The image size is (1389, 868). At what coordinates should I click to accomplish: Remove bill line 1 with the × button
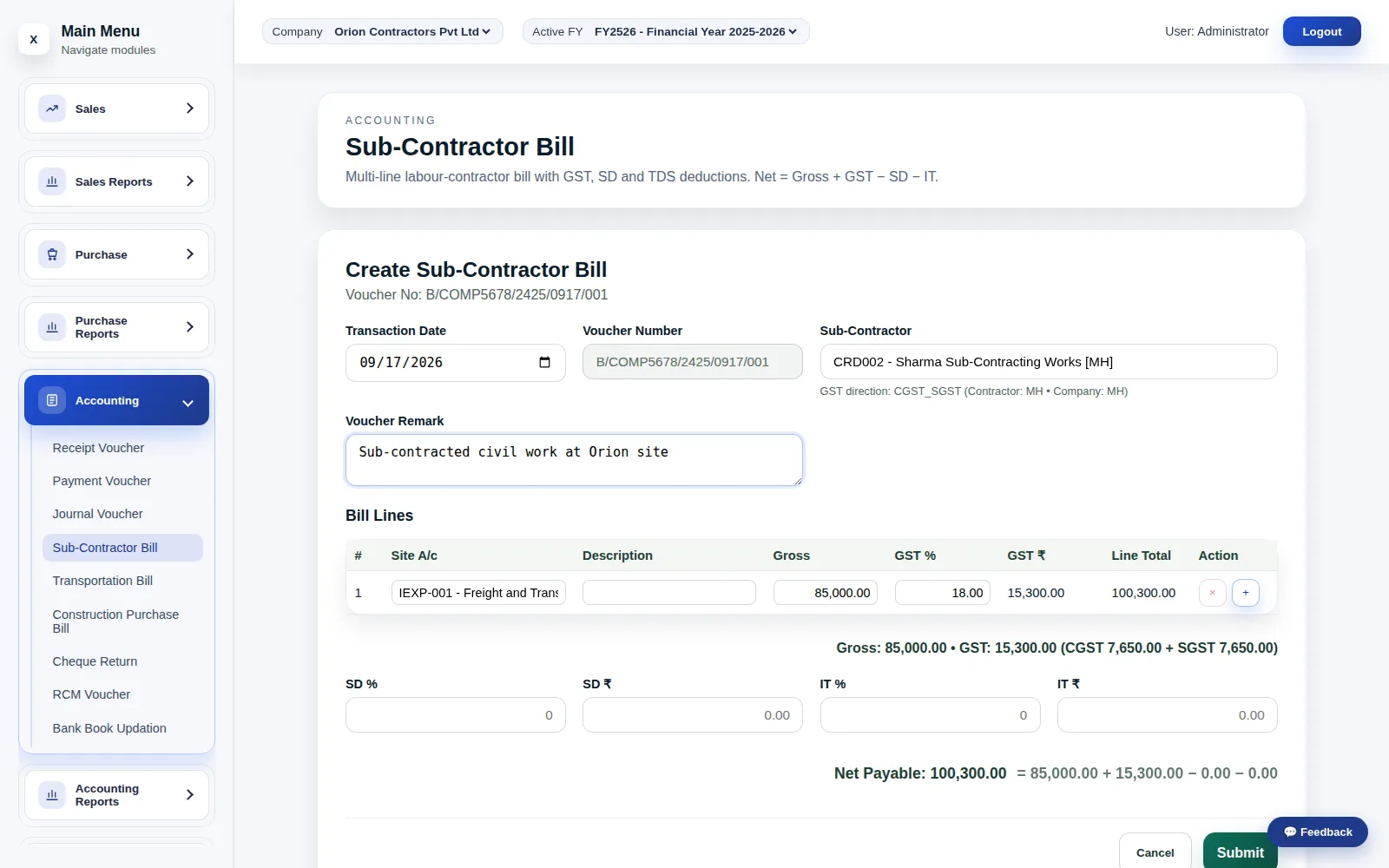click(1212, 593)
